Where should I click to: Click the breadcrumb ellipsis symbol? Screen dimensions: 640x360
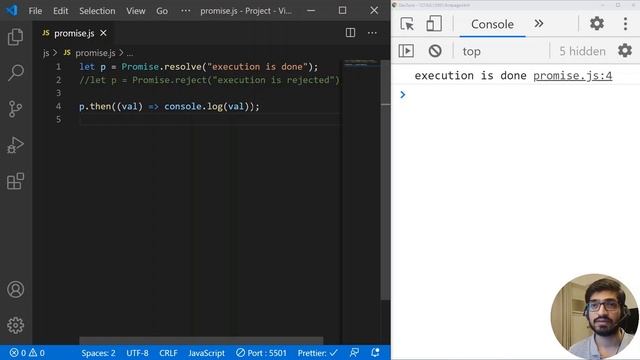pyautogui.click(x=130, y=53)
